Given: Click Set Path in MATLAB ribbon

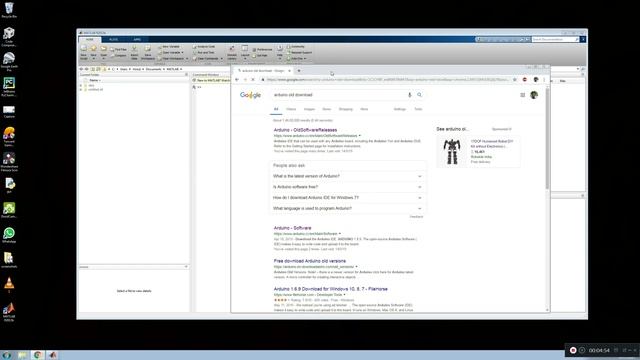Looking at the screenshot, I should pos(260,56).
